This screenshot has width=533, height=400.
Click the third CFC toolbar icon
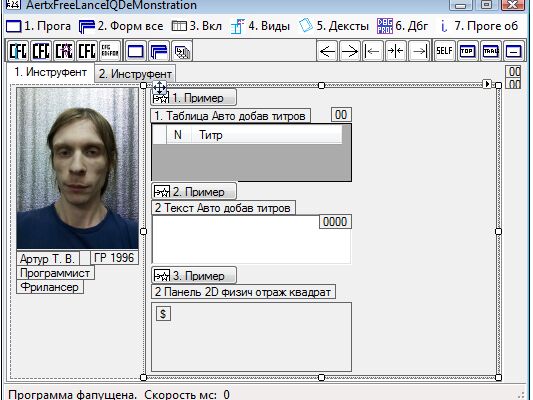click(64, 51)
